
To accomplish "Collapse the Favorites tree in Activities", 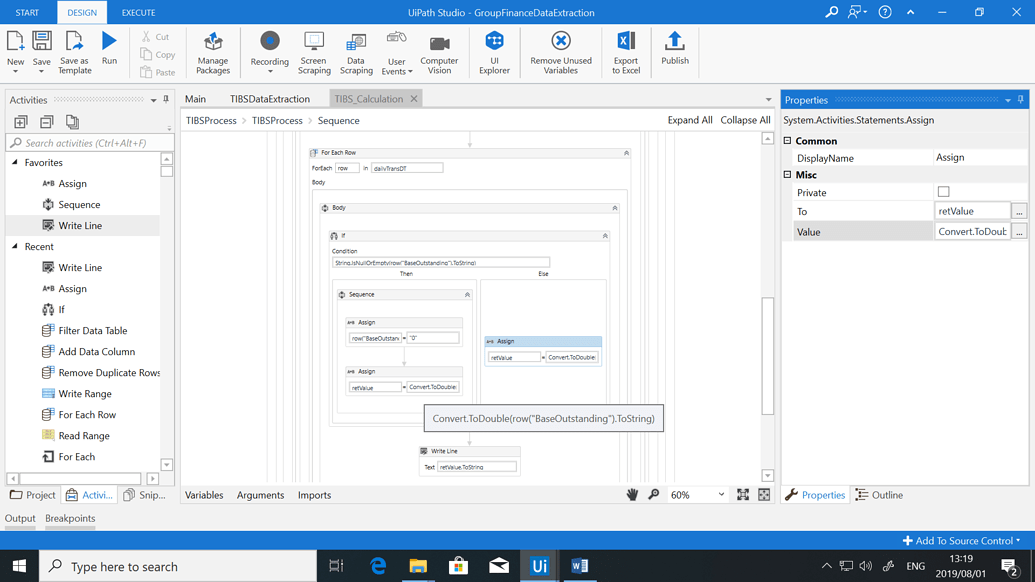I will point(15,163).
